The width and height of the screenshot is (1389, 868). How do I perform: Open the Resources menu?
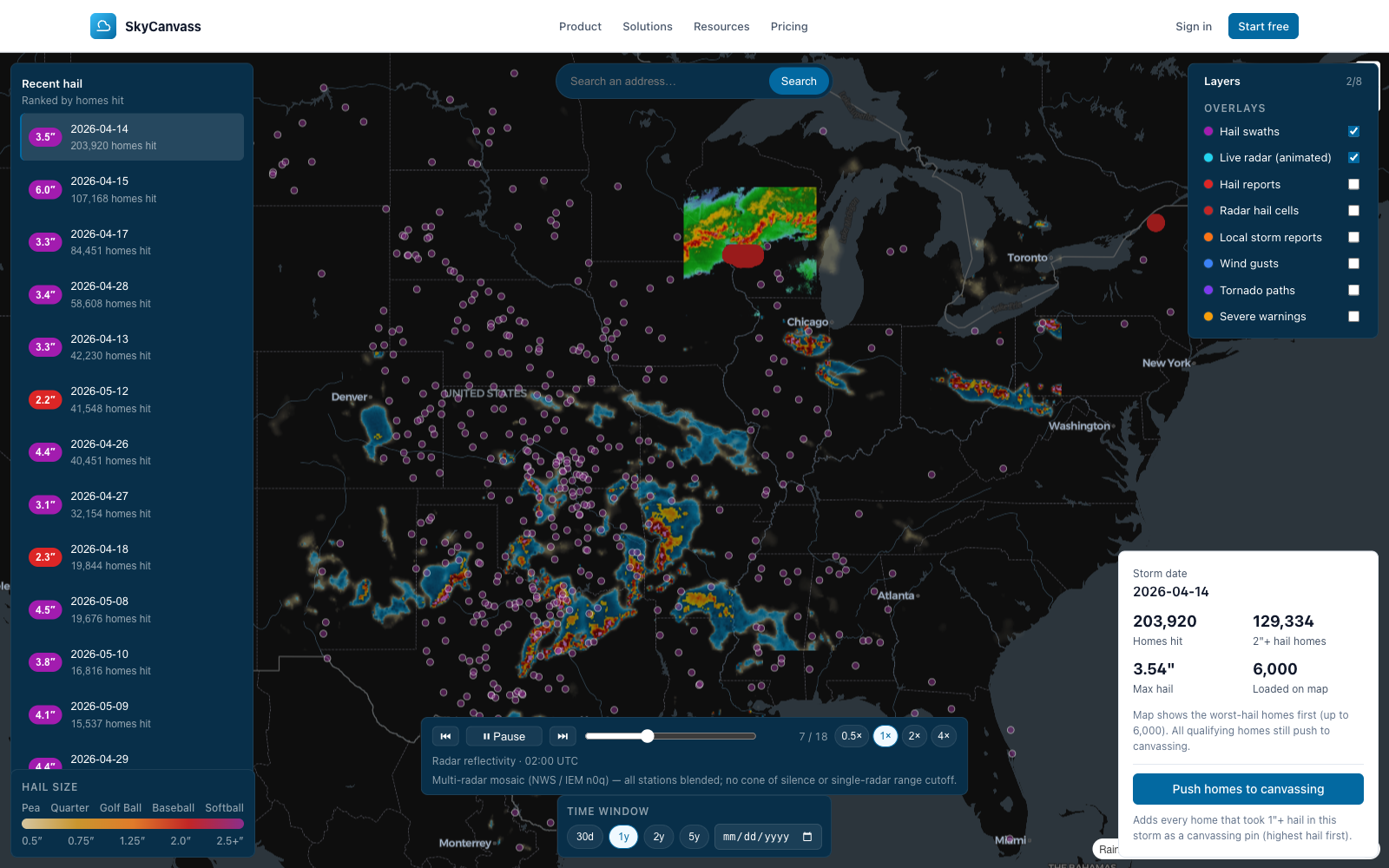coord(721,27)
